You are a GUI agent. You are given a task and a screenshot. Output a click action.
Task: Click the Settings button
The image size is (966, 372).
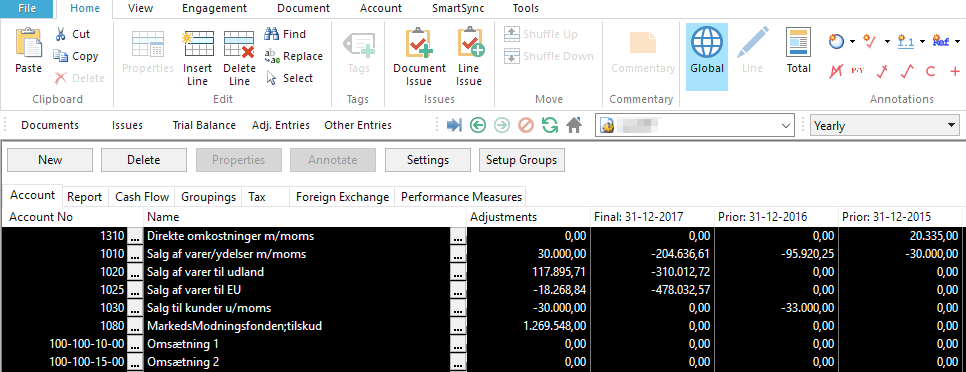[x=428, y=160]
